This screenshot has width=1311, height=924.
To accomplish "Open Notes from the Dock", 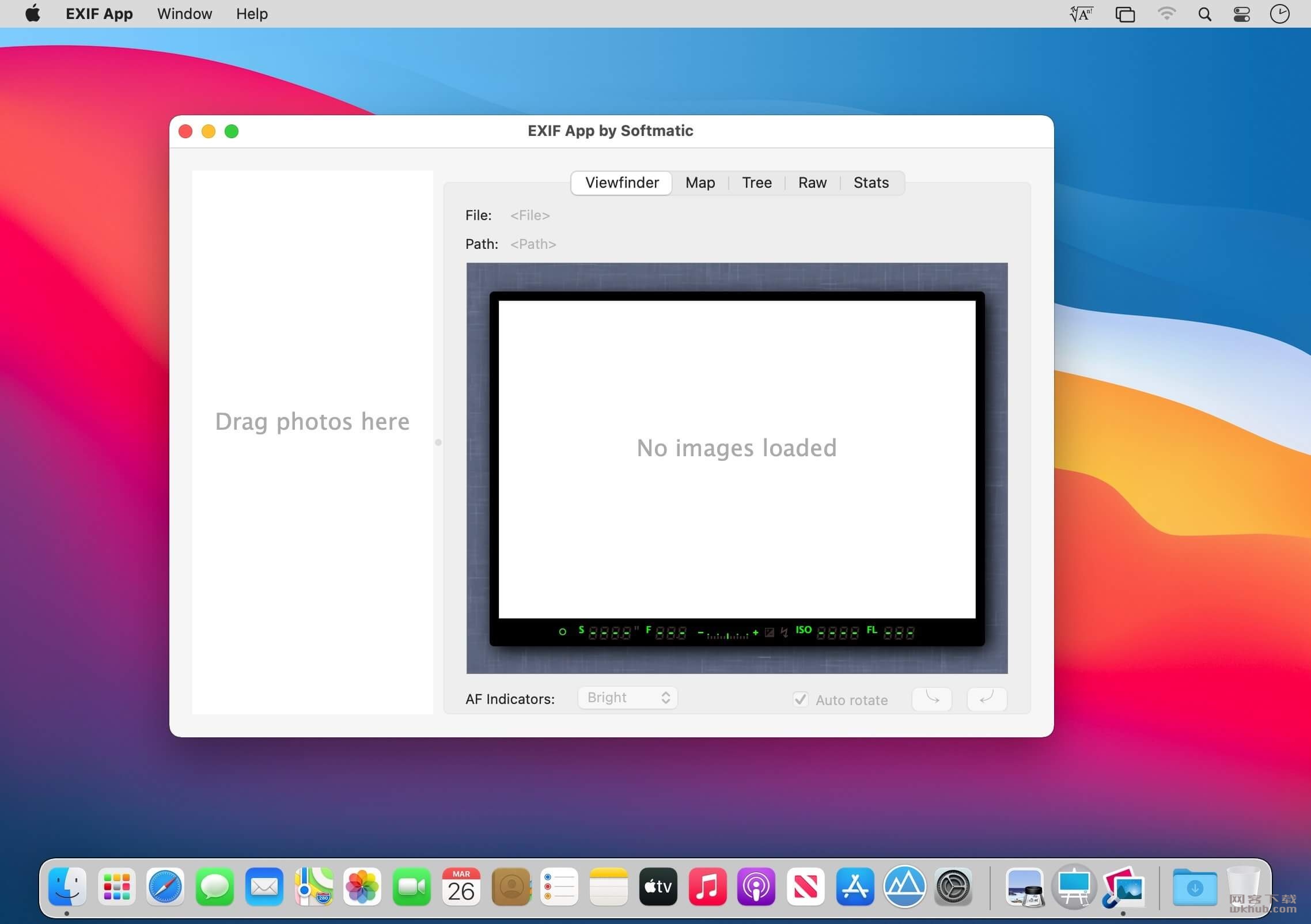I will point(609,886).
